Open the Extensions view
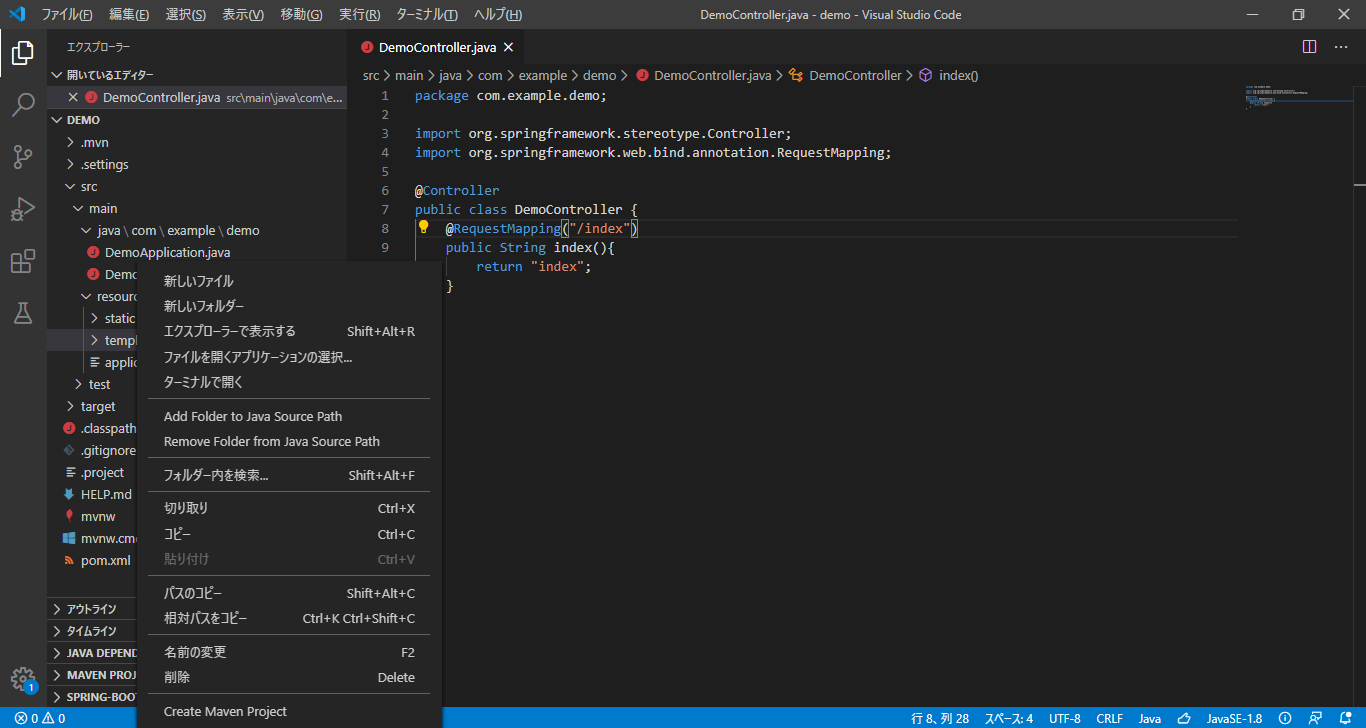1366x728 pixels. click(23, 262)
